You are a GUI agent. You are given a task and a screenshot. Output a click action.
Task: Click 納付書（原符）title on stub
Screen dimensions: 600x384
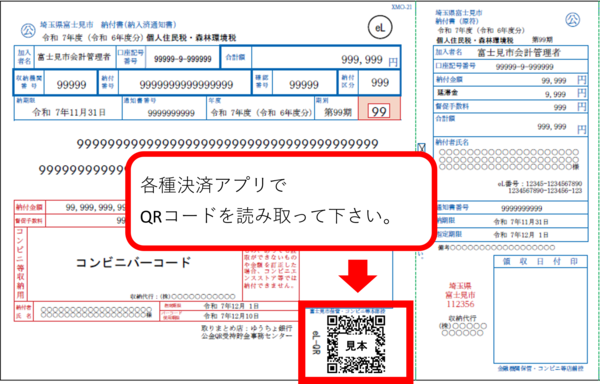tap(457, 21)
